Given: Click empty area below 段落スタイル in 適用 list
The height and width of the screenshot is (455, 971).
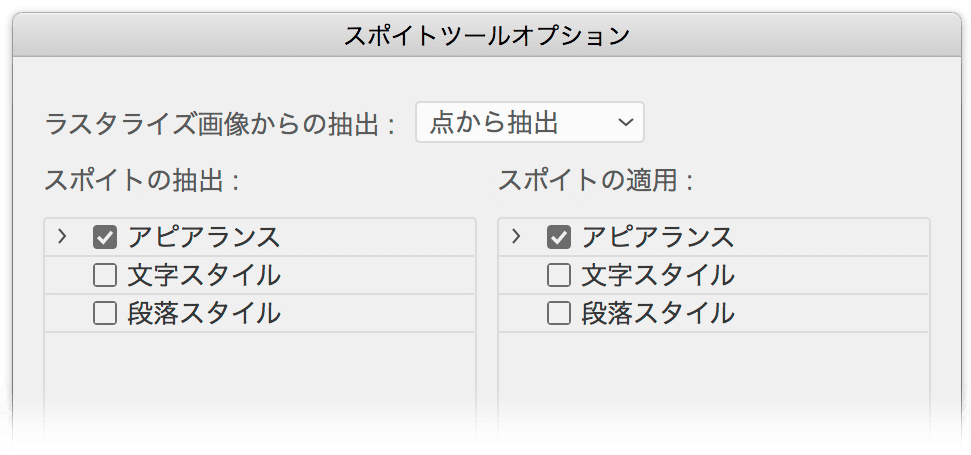Looking at the screenshot, I should click(x=713, y=384).
